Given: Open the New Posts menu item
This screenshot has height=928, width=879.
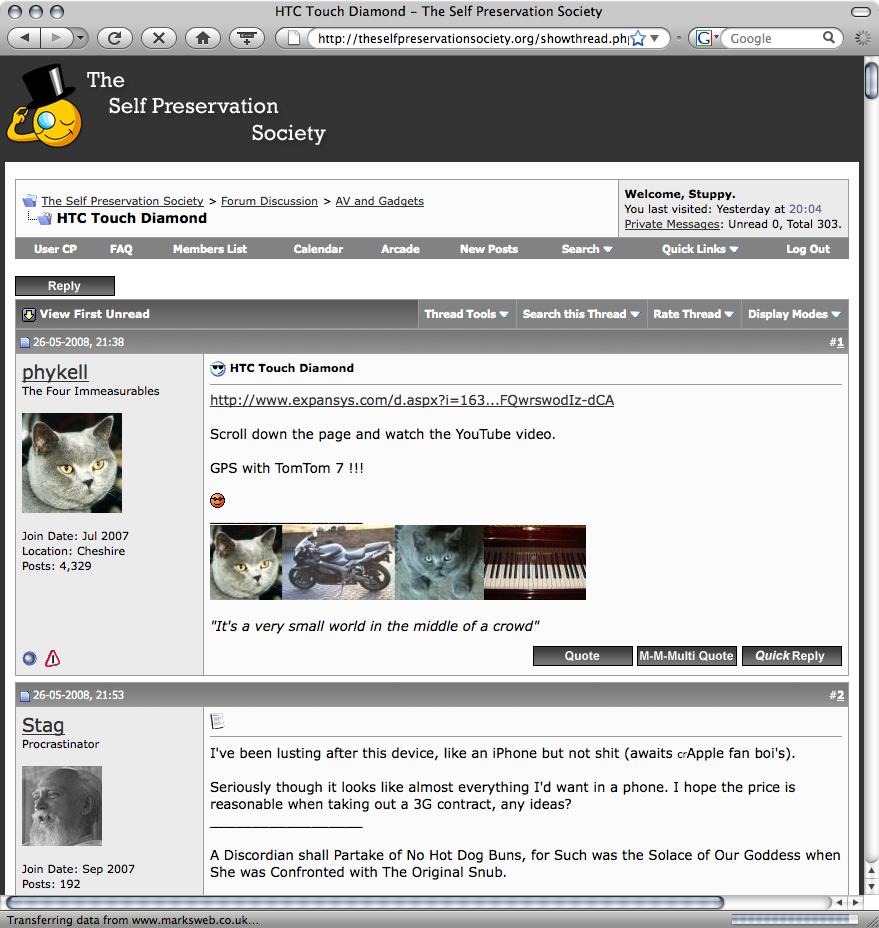Looking at the screenshot, I should [489, 249].
